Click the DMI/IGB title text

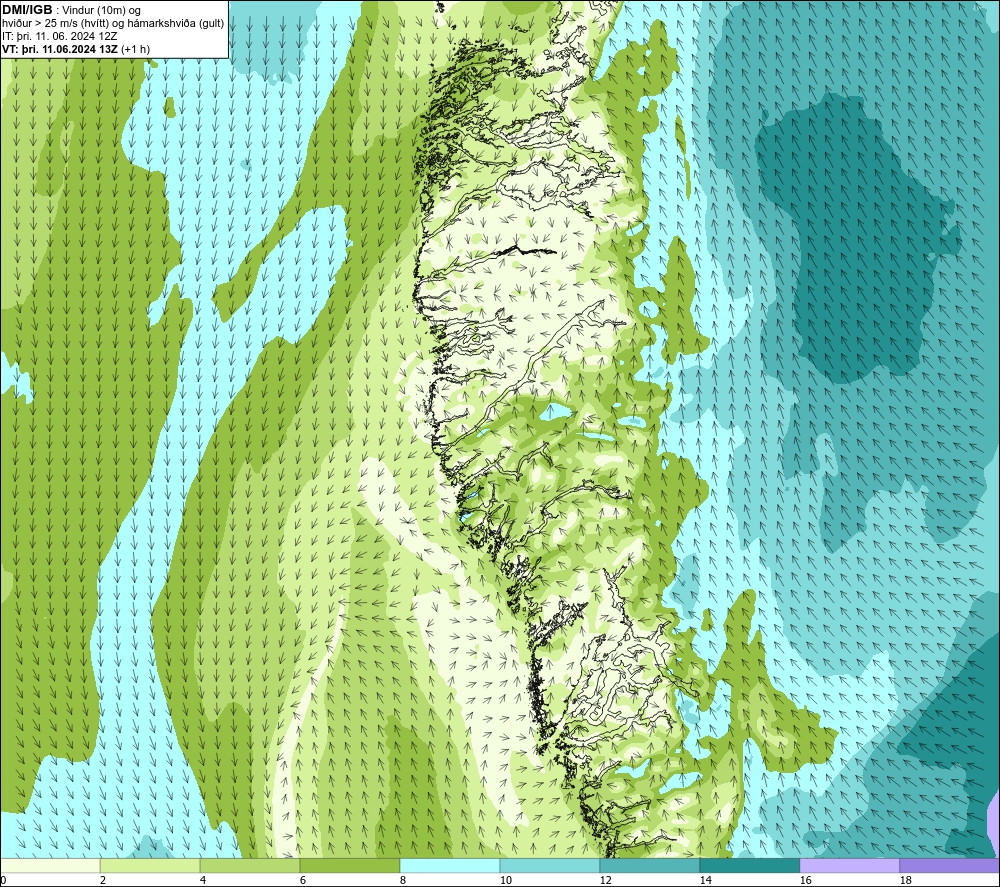[x=27, y=10]
